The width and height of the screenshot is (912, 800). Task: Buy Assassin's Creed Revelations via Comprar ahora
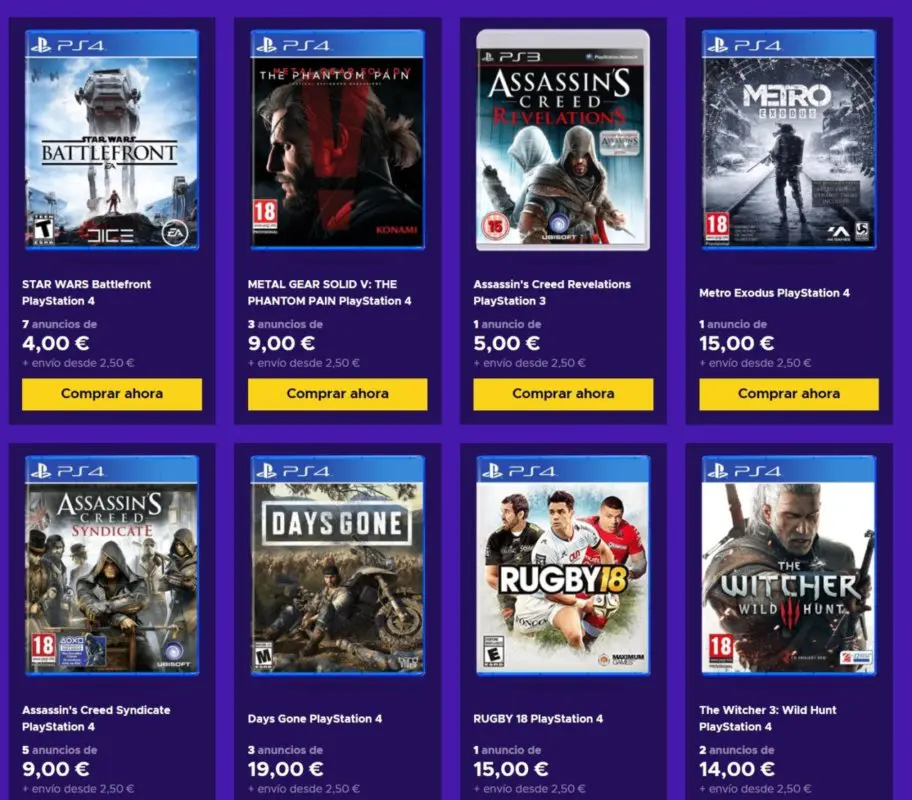tap(563, 394)
